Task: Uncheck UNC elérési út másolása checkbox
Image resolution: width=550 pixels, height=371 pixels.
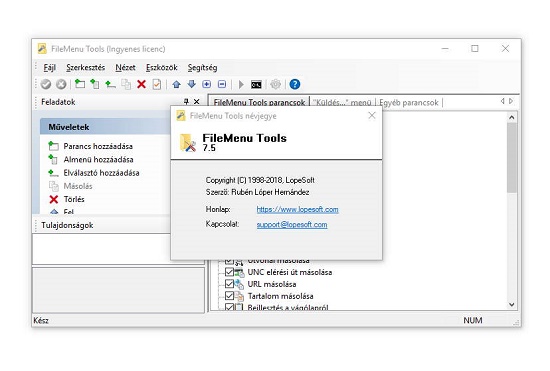Action: pyautogui.click(x=229, y=272)
